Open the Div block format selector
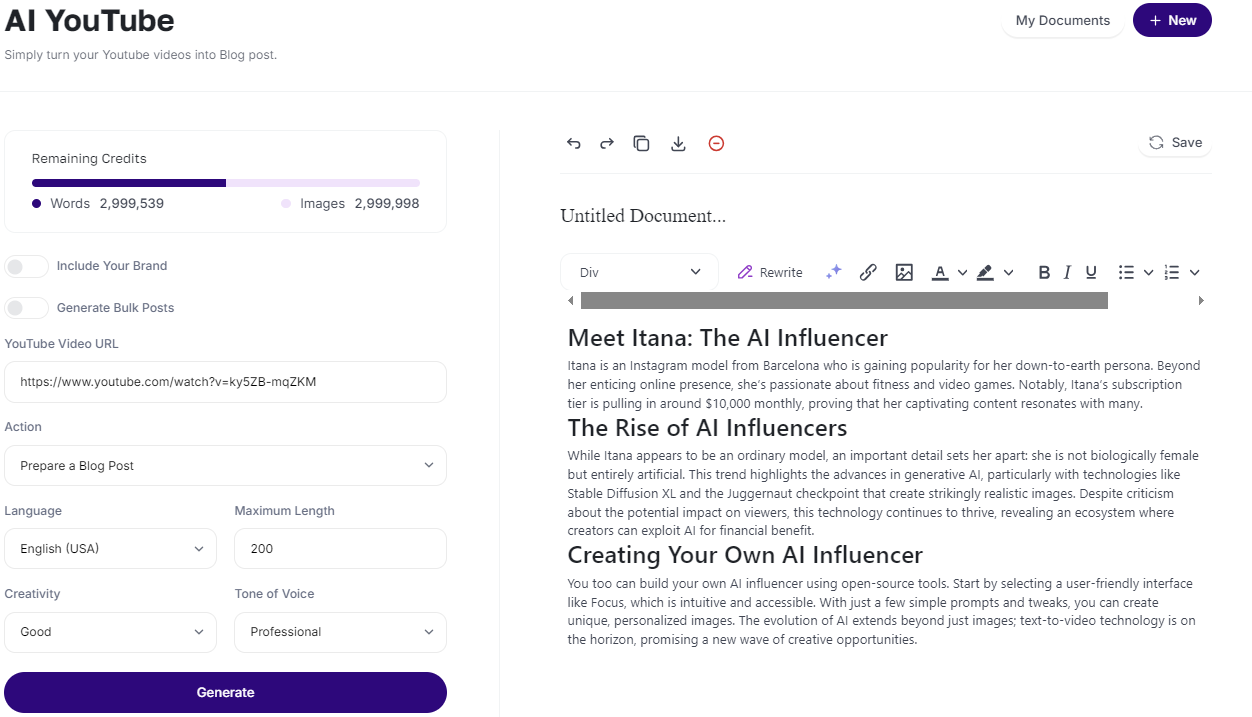The height and width of the screenshot is (717, 1252). [x=640, y=272]
